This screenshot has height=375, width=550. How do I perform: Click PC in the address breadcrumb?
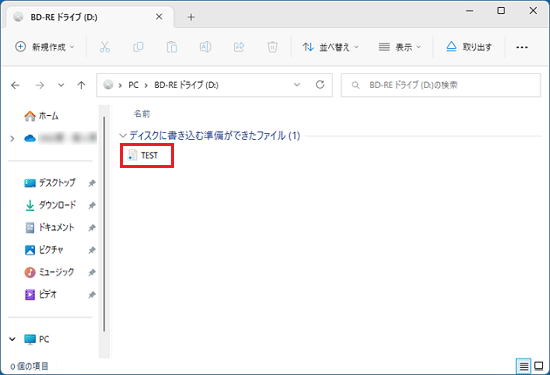[133, 85]
